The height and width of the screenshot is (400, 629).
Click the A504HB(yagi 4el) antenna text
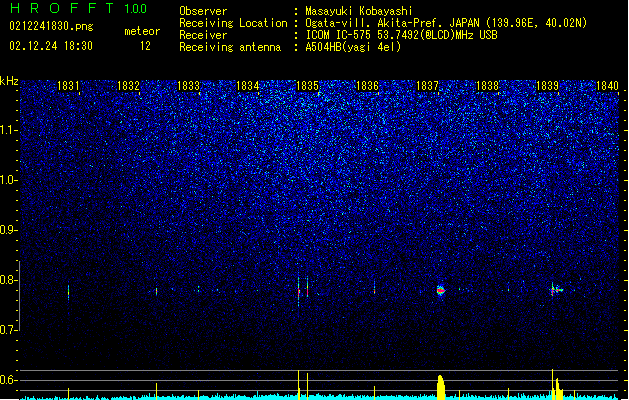pyautogui.click(x=353, y=47)
